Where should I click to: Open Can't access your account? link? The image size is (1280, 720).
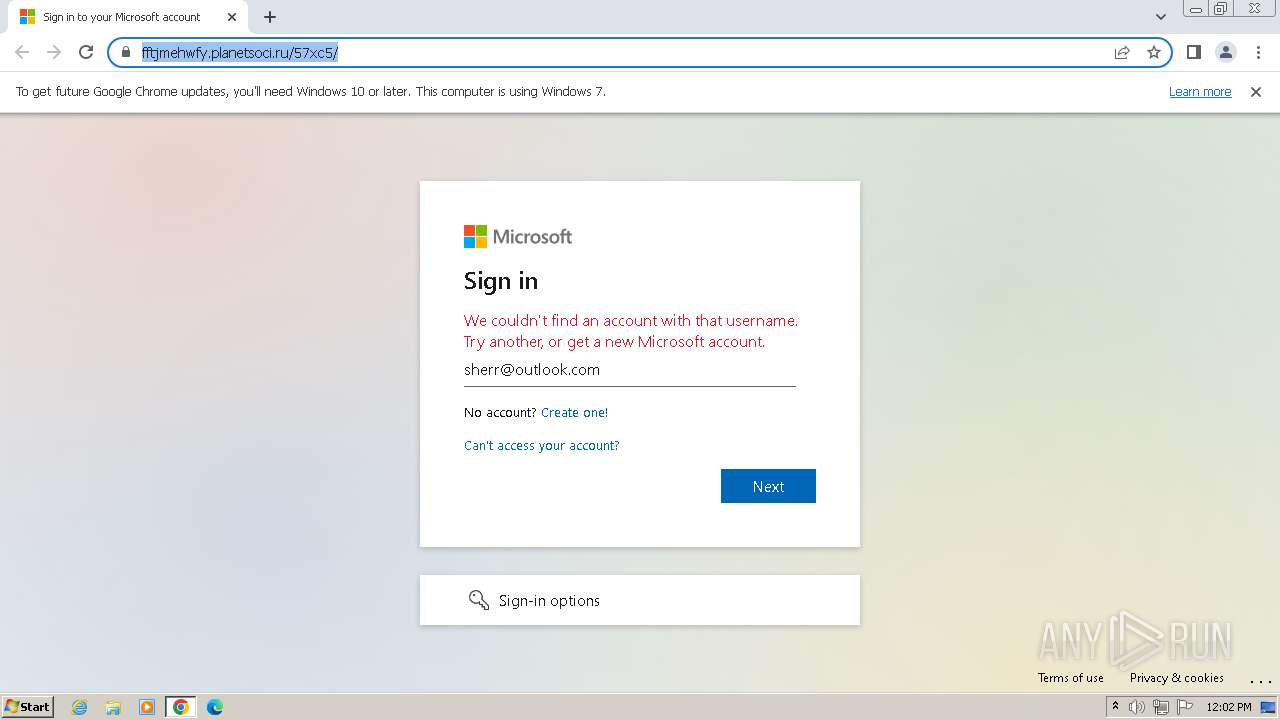tap(541, 445)
